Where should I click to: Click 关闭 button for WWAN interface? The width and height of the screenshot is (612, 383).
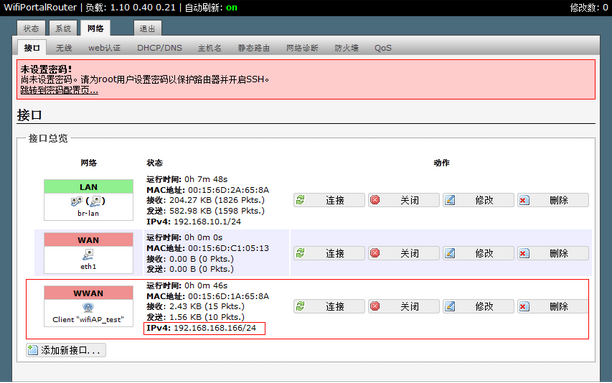tap(404, 306)
